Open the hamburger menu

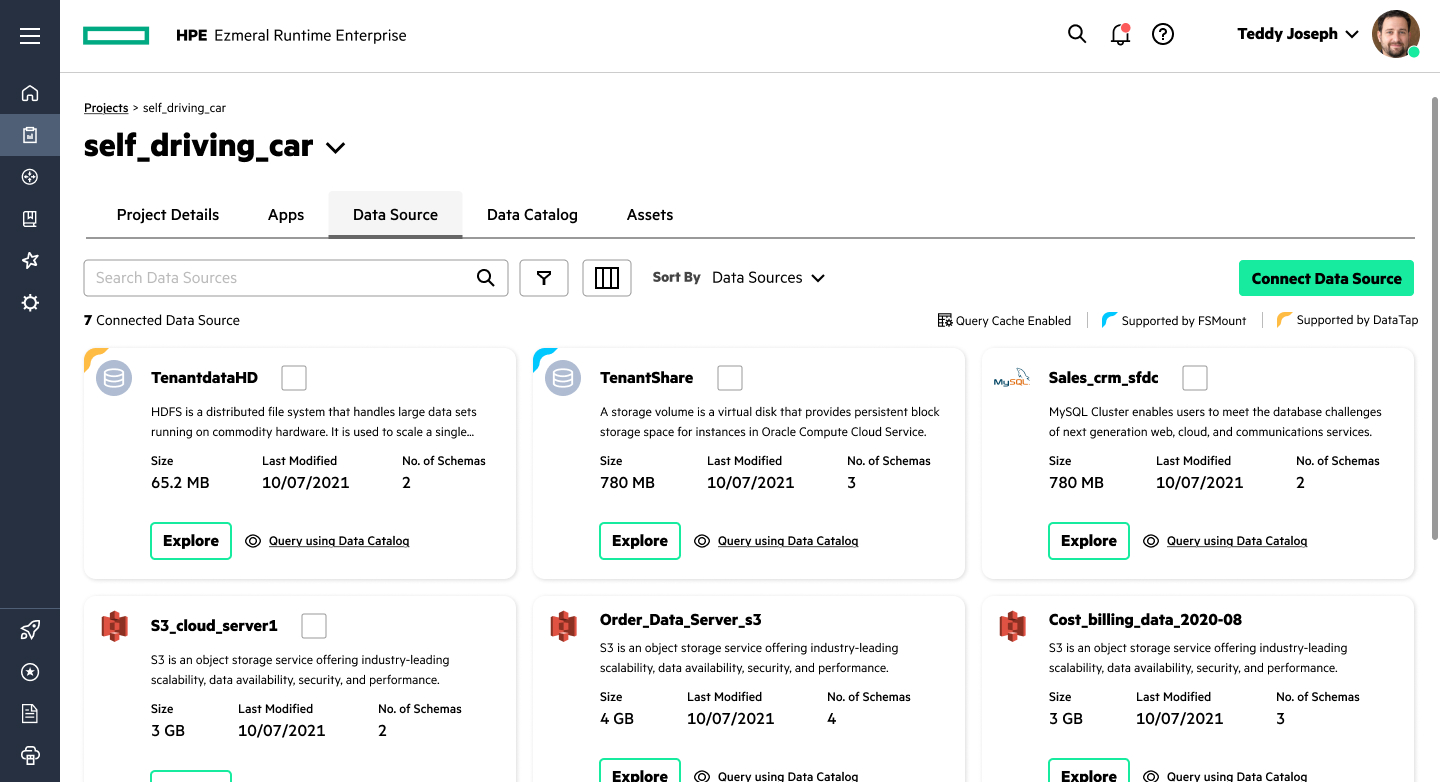30,36
